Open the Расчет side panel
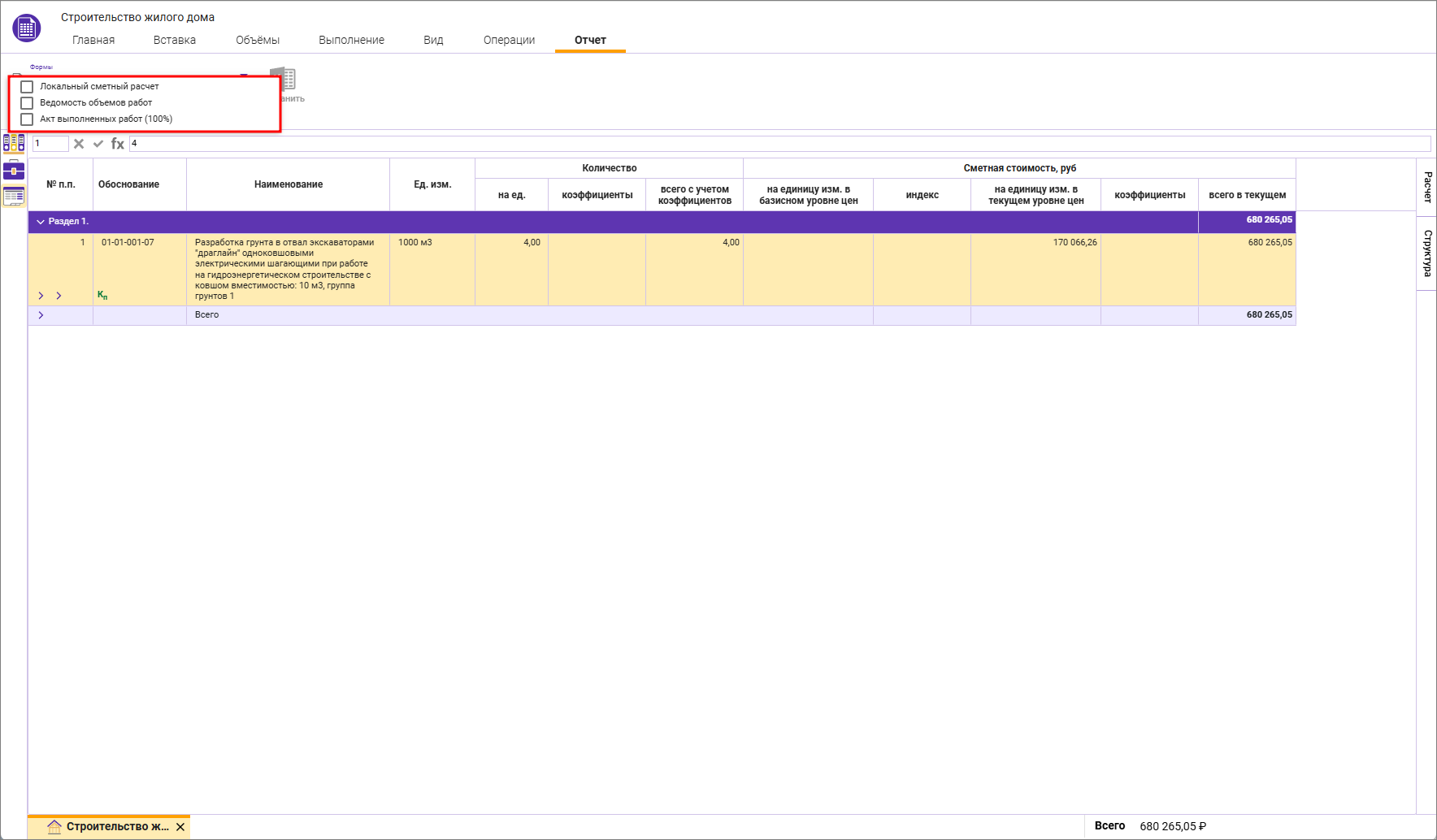This screenshot has width=1437, height=840. pyautogui.click(x=1427, y=187)
